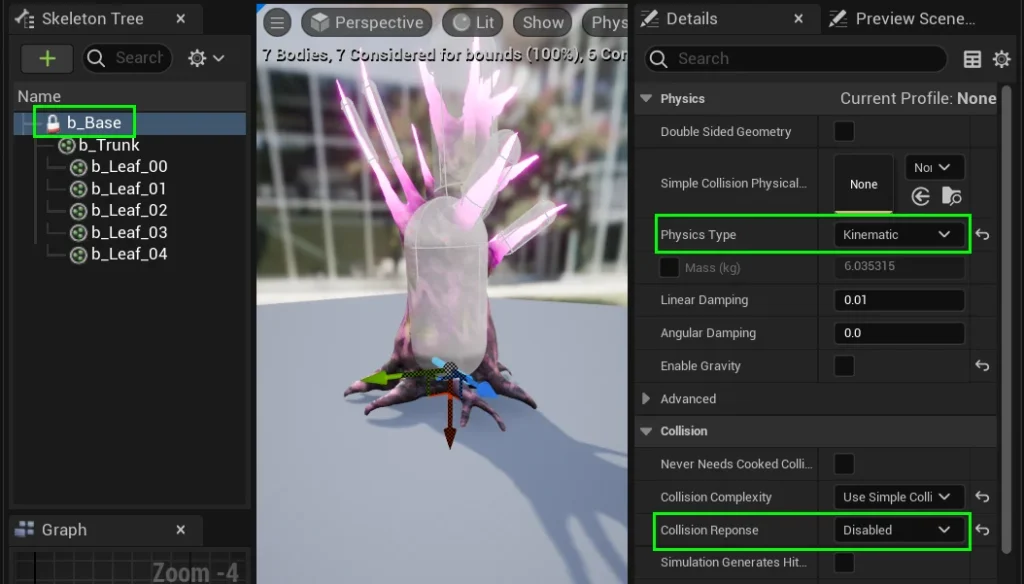The width and height of the screenshot is (1024, 584).
Task: Browse to physical material in content browser
Action: [951, 197]
